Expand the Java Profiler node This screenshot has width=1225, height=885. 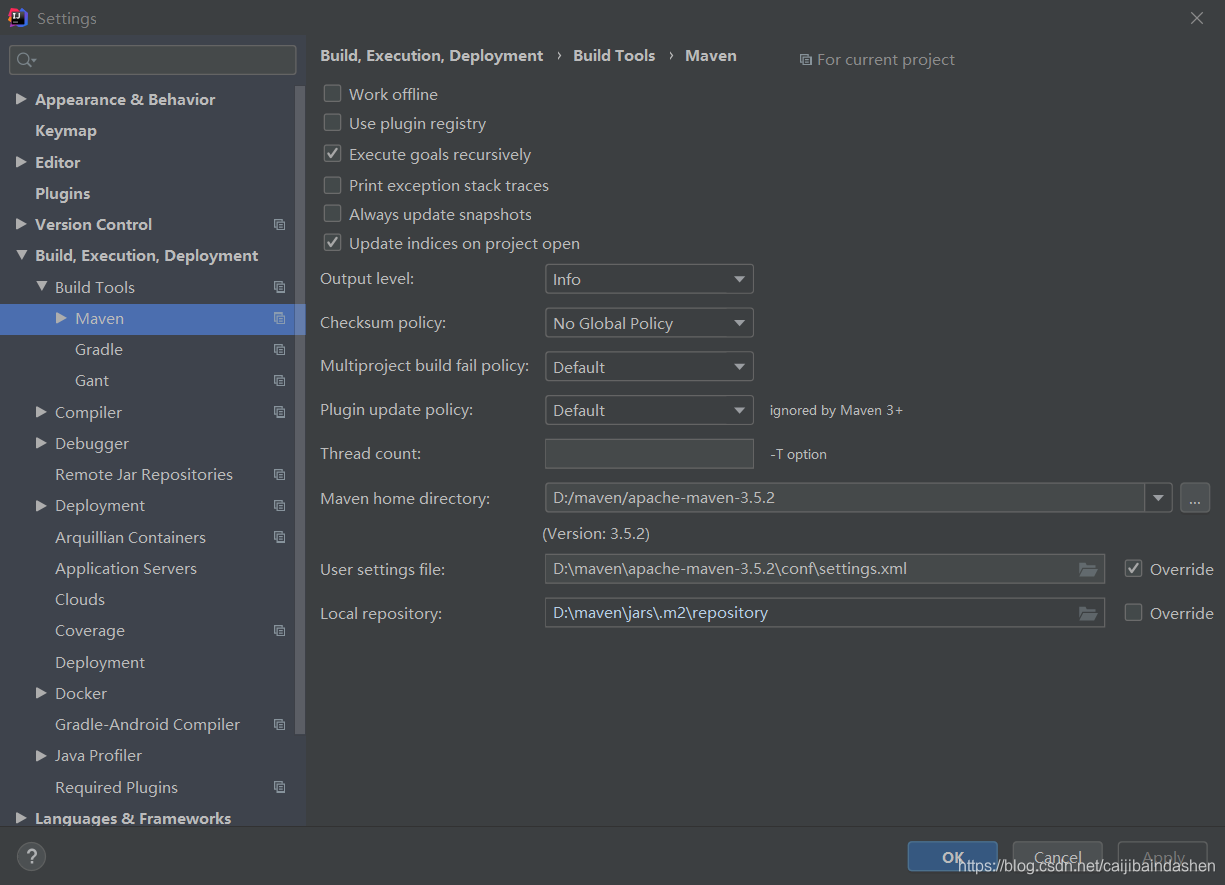coord(41,756)
